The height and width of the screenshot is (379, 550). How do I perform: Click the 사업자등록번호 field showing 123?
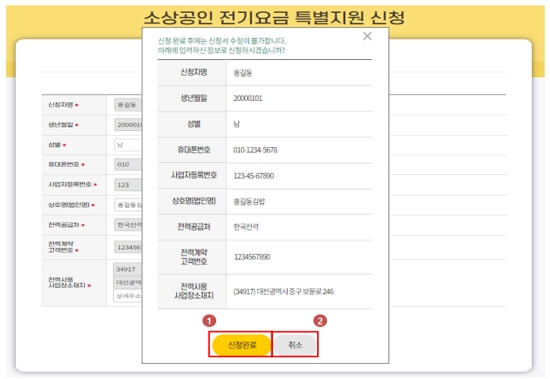coord(128,185)
